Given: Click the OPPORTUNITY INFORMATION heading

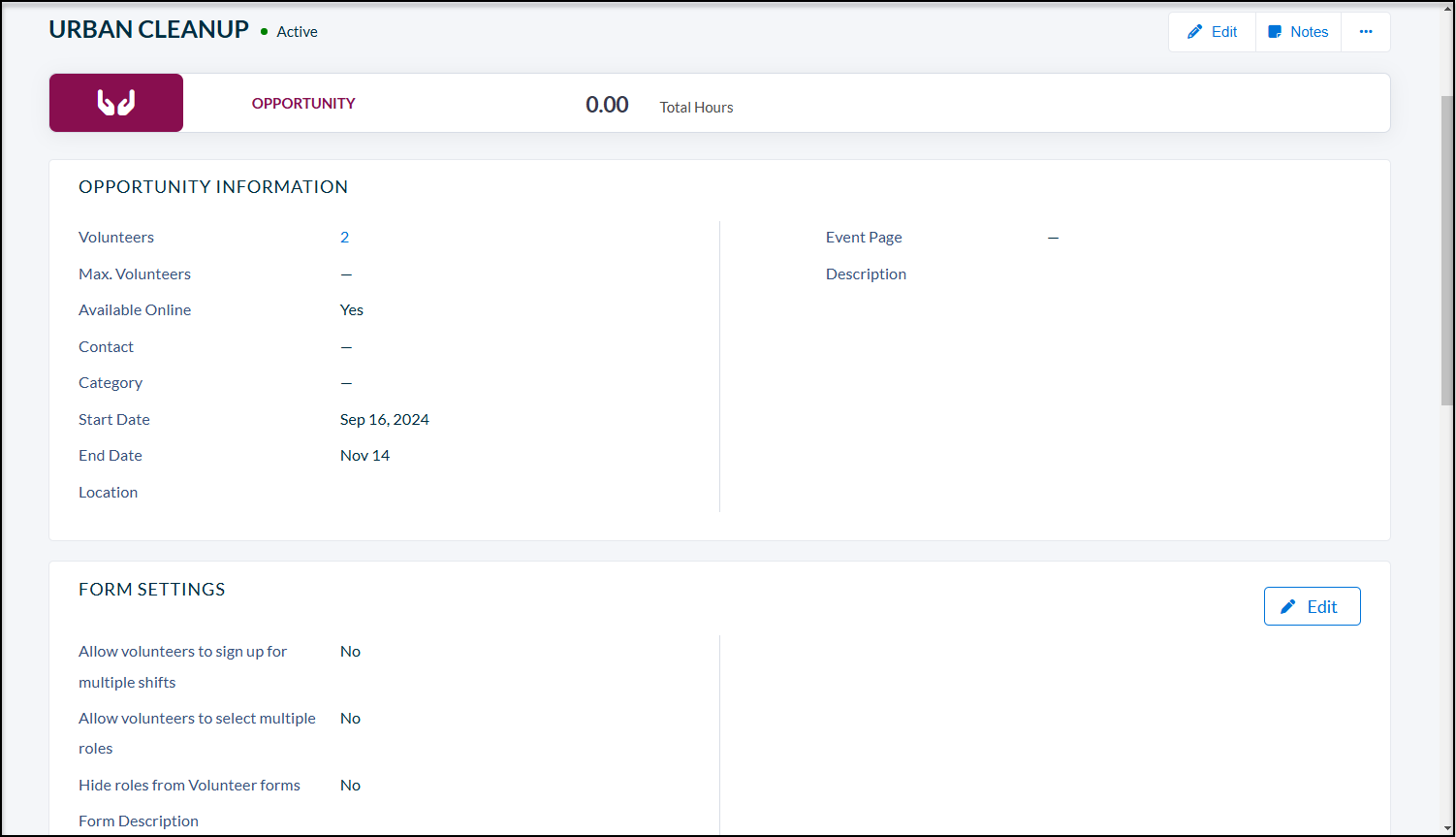Looking at the screenshot, I should [x=213, y=187].
